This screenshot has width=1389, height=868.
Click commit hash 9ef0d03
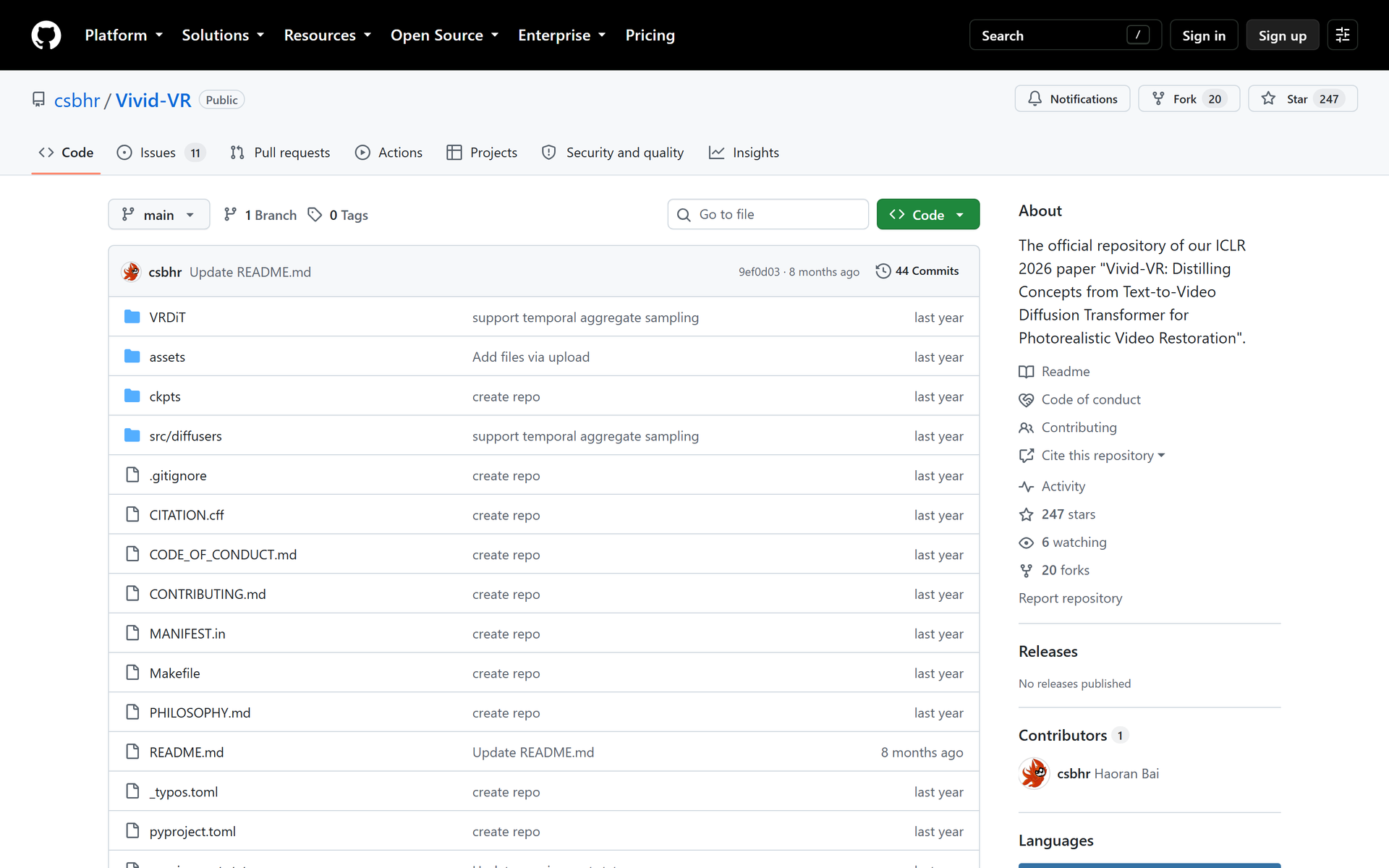click(759, 272)
